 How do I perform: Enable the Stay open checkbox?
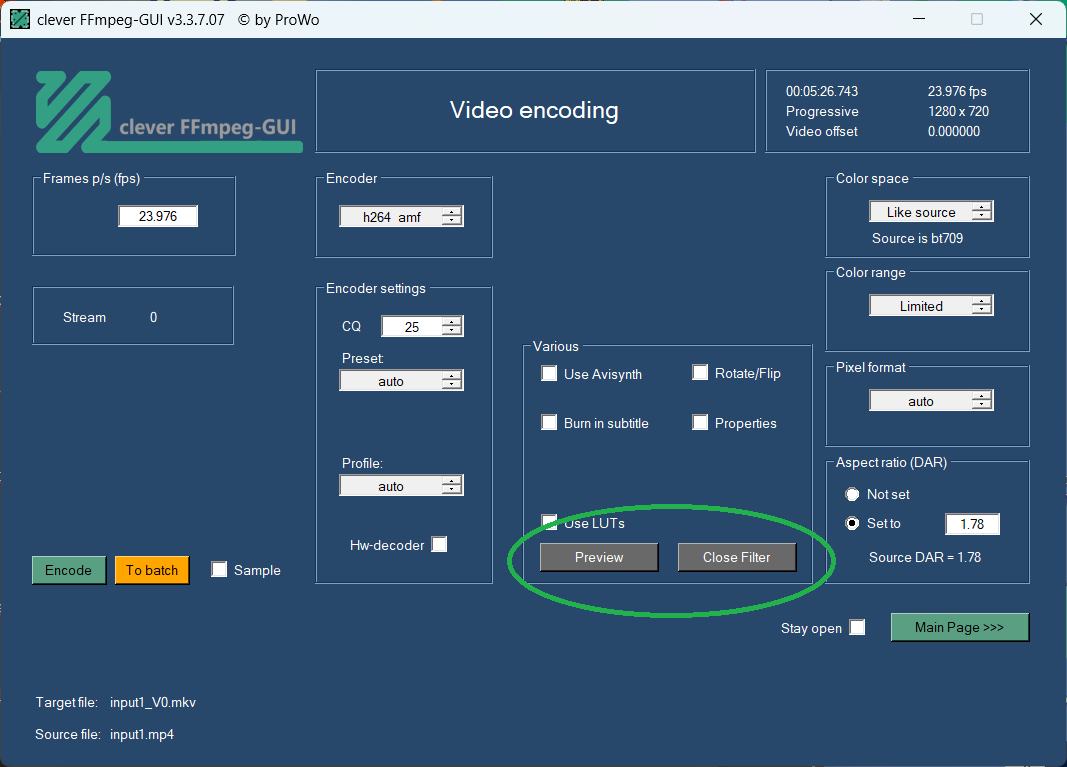857,627
